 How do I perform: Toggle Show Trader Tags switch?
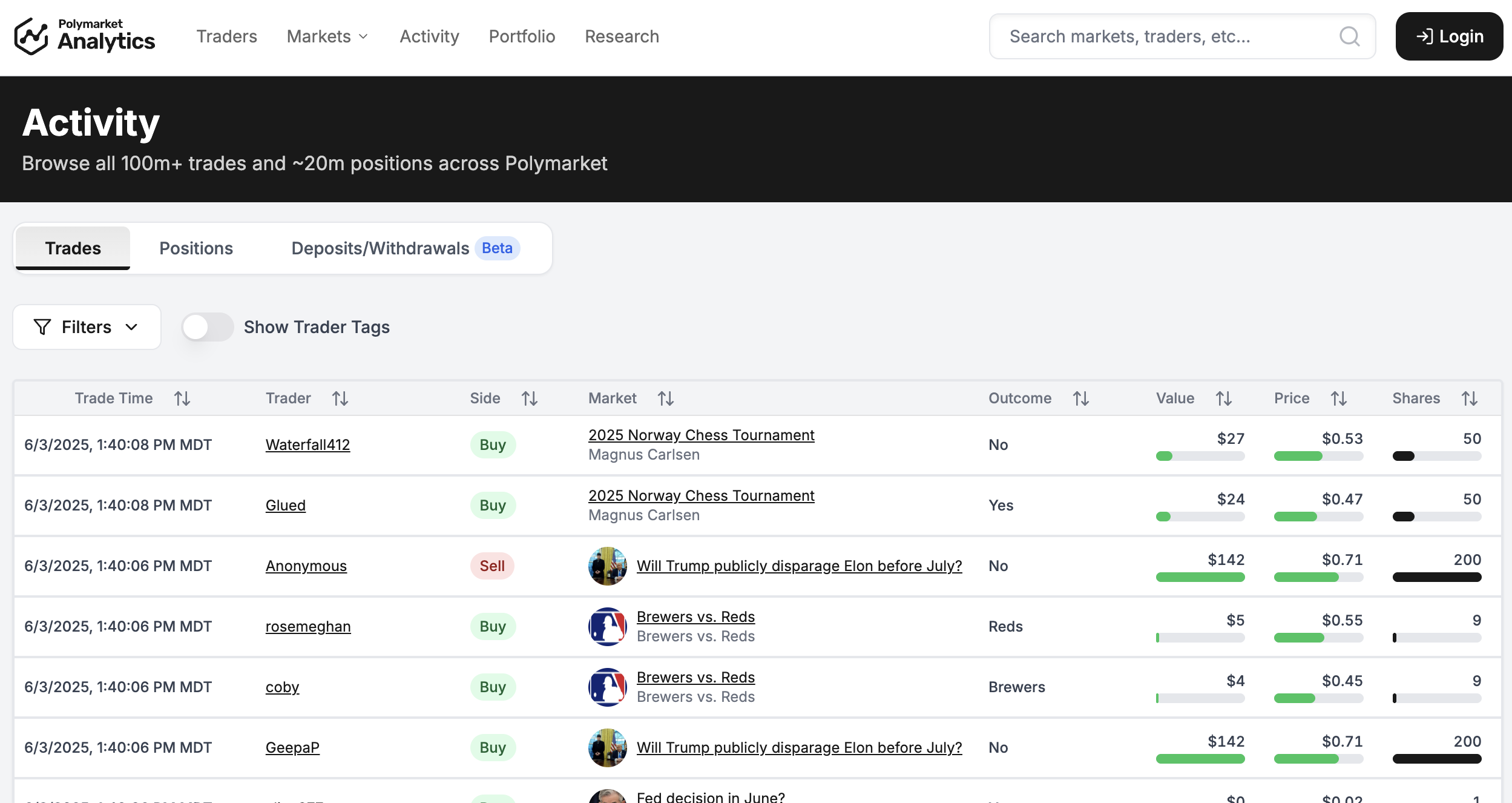[208, 327]
